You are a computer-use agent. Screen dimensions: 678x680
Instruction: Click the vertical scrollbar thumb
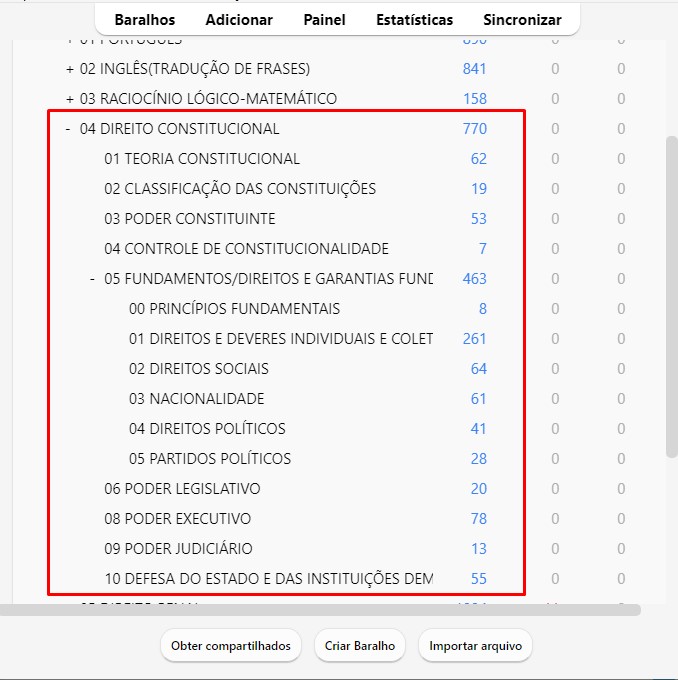tap(672, 297)
